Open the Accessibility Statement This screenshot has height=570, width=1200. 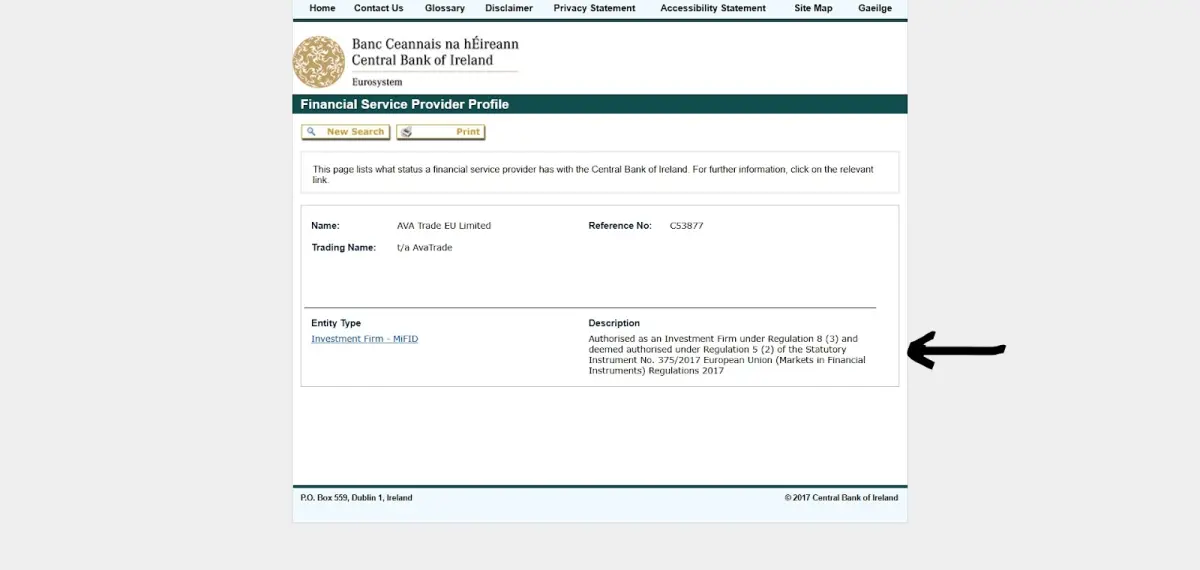point(713,8)
